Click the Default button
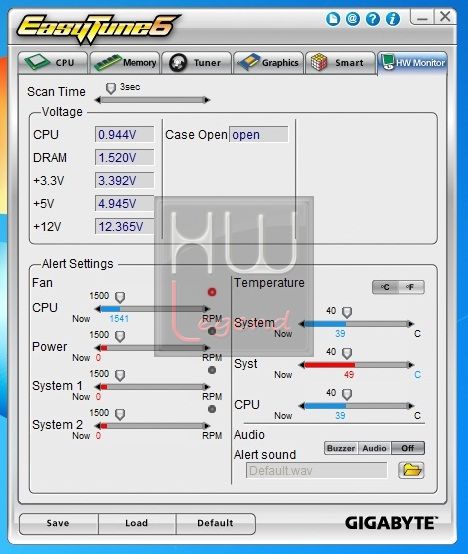Image resolution: width=468 pixels, height=554 pixels. point(215,523)
